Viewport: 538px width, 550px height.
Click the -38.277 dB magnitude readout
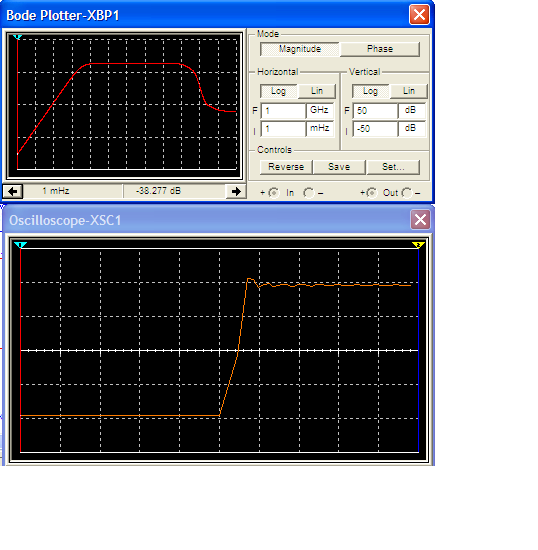tap(174, 191)
